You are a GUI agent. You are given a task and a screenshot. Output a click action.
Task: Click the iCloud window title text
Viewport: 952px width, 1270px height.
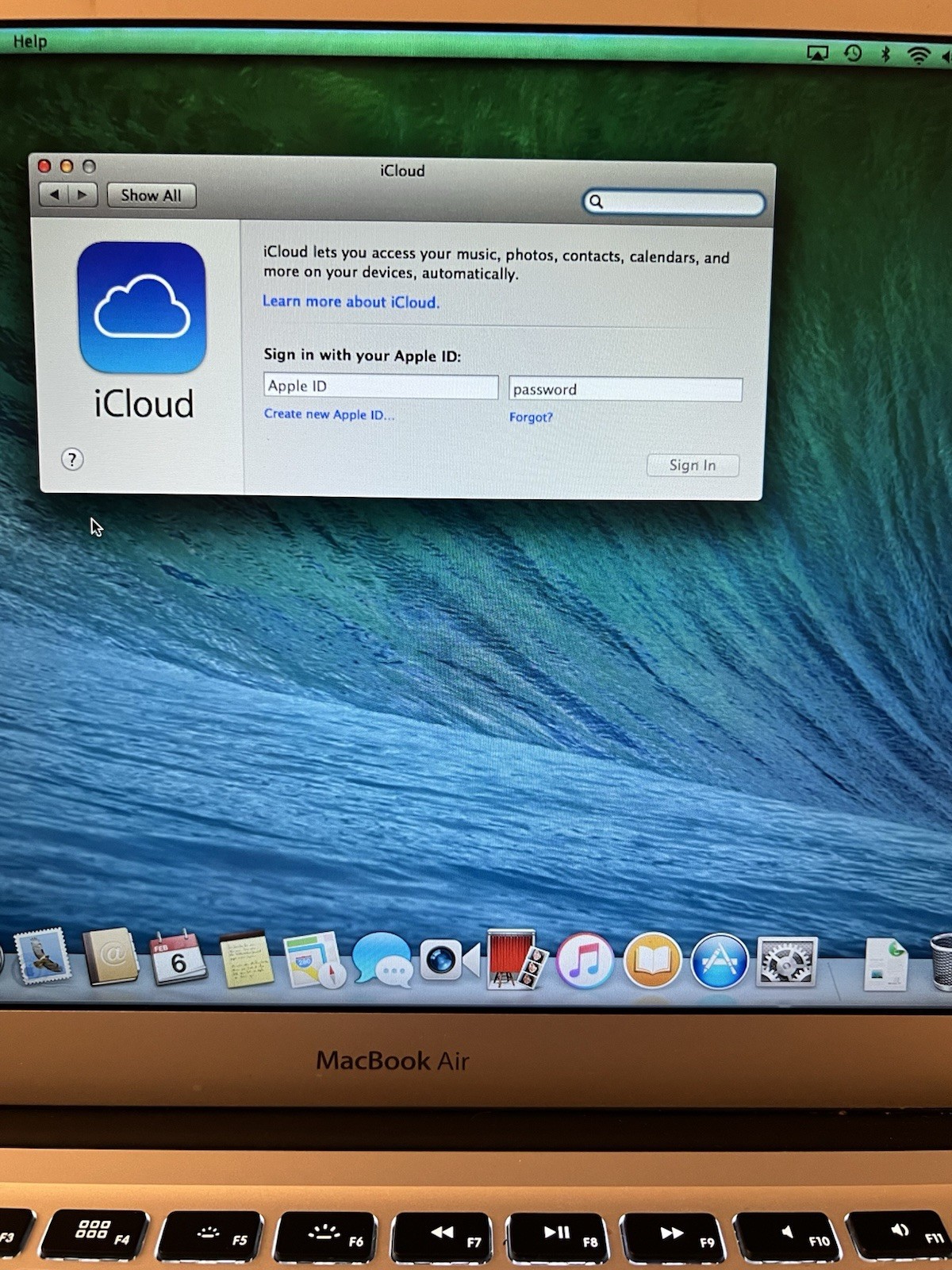[x=402, y=171]
